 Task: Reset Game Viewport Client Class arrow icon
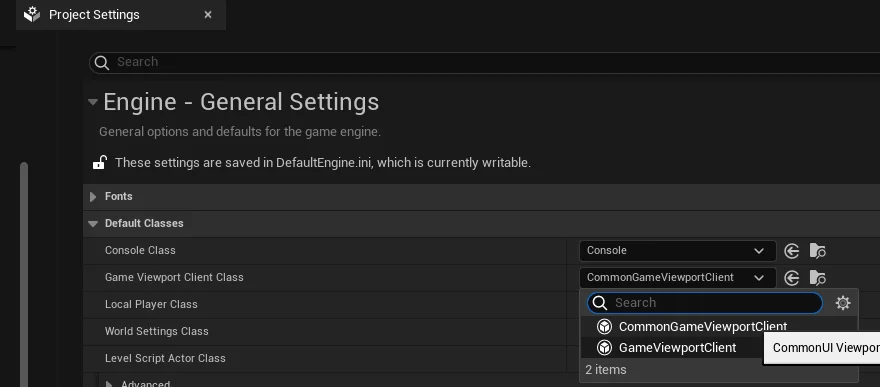(791, 278)
